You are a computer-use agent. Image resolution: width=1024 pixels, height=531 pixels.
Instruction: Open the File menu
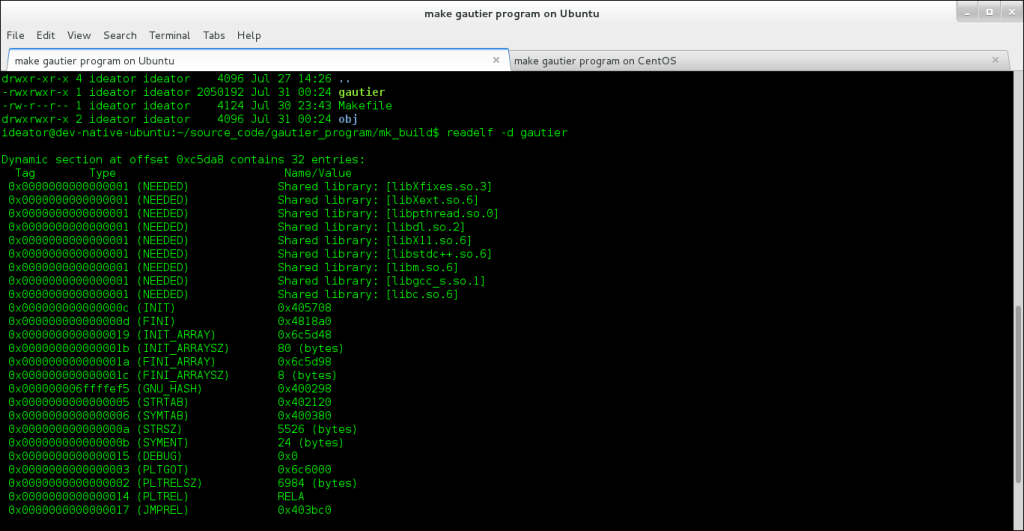15,35
